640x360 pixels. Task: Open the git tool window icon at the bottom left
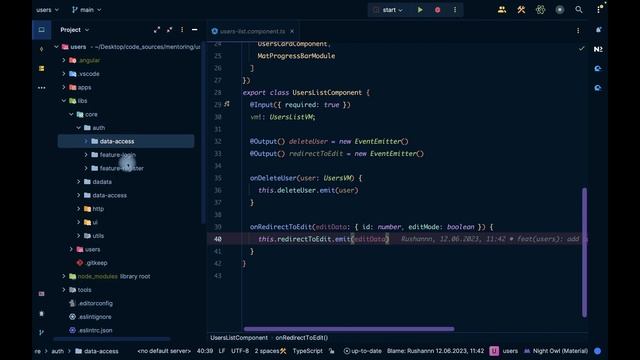pos(42,333)
